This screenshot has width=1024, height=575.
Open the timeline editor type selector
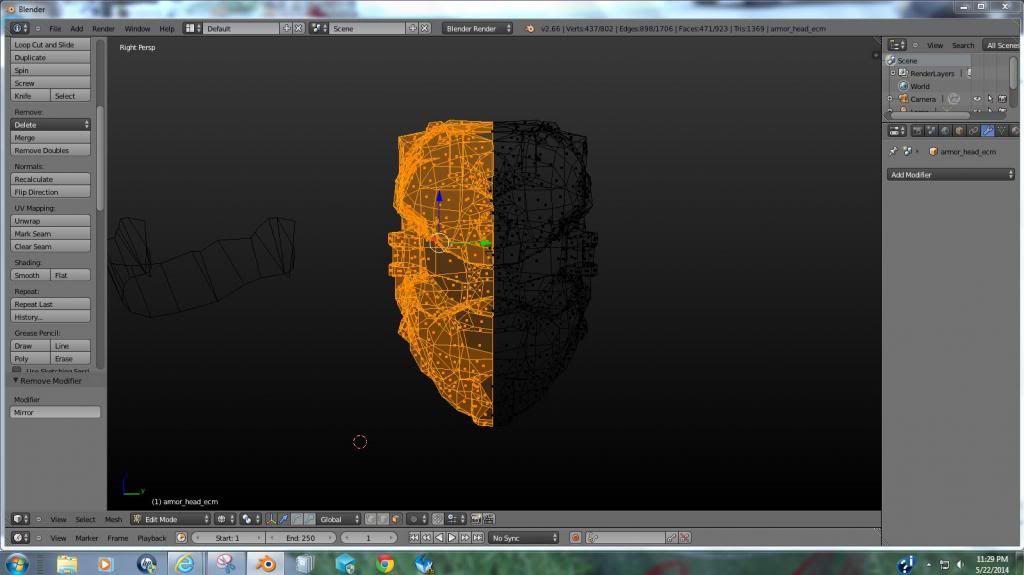[x=21, y=538]
